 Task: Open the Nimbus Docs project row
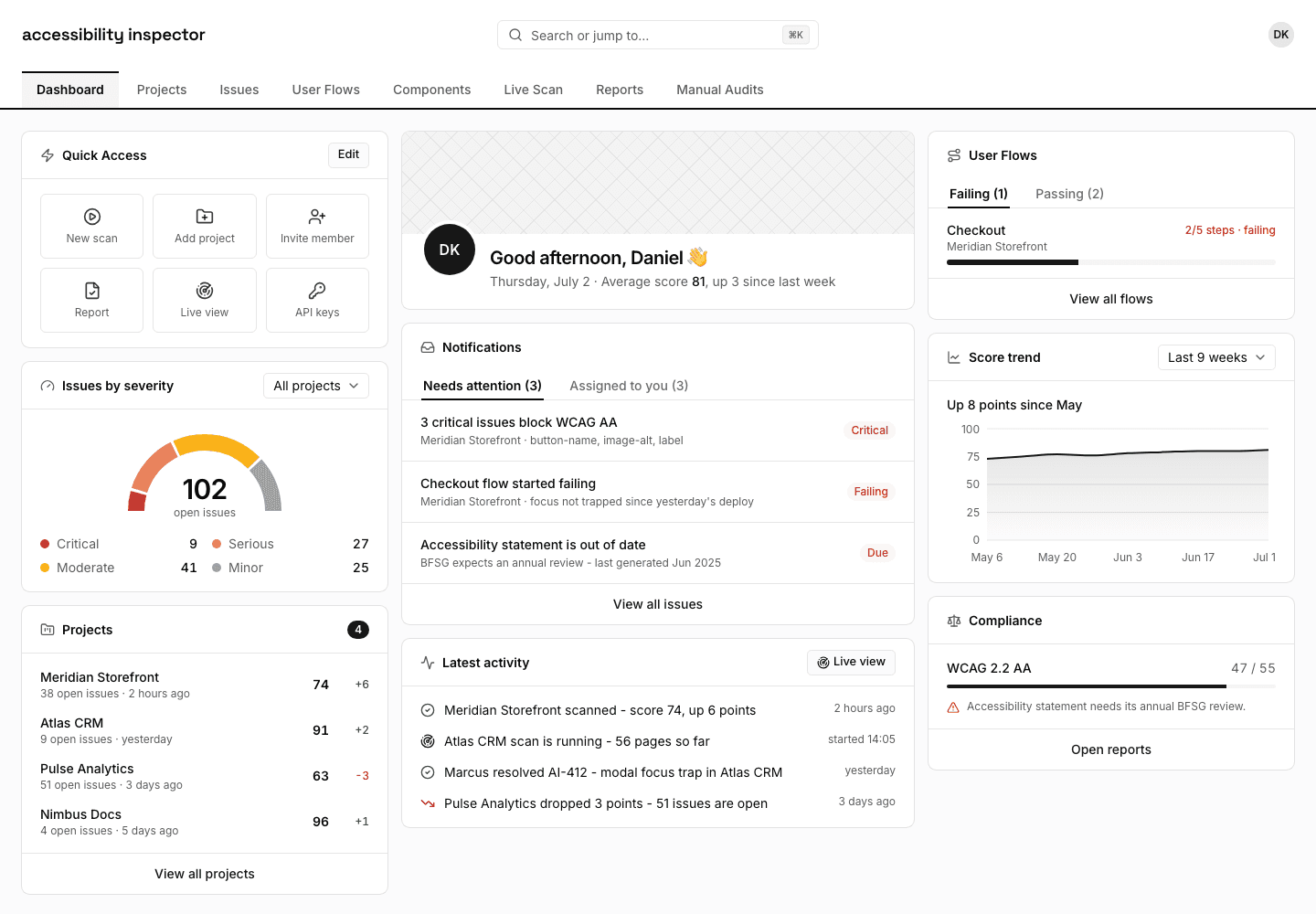(205, 822)
